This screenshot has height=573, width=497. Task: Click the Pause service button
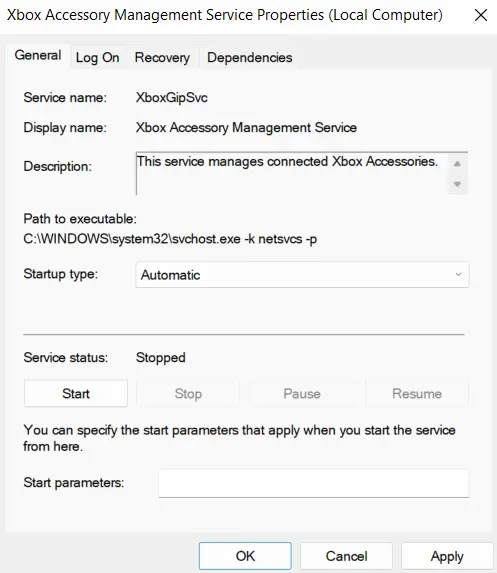(x=302, y=394)
